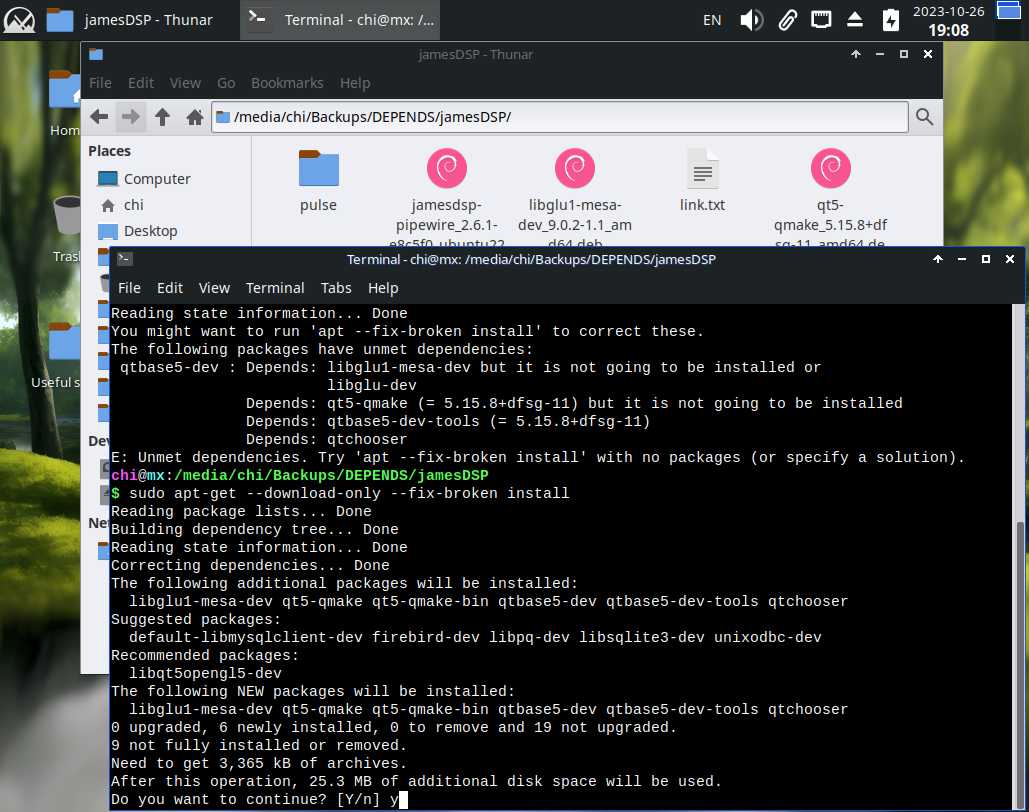The width and height of the screenshot is (1029, 812).
Task: Click the Thunar back navigation arrow
Action: [99, 117]
